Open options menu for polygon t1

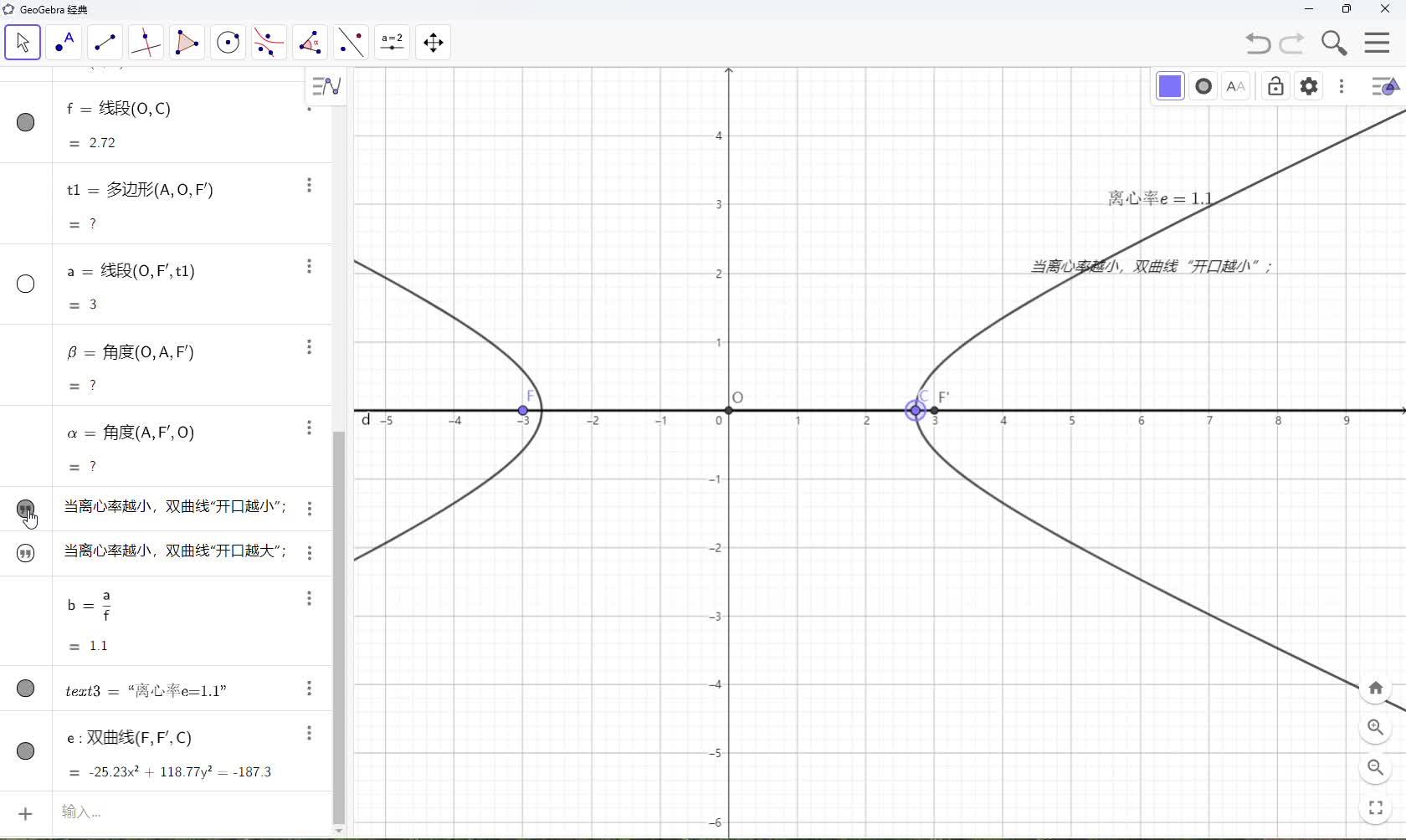(309, 185)
